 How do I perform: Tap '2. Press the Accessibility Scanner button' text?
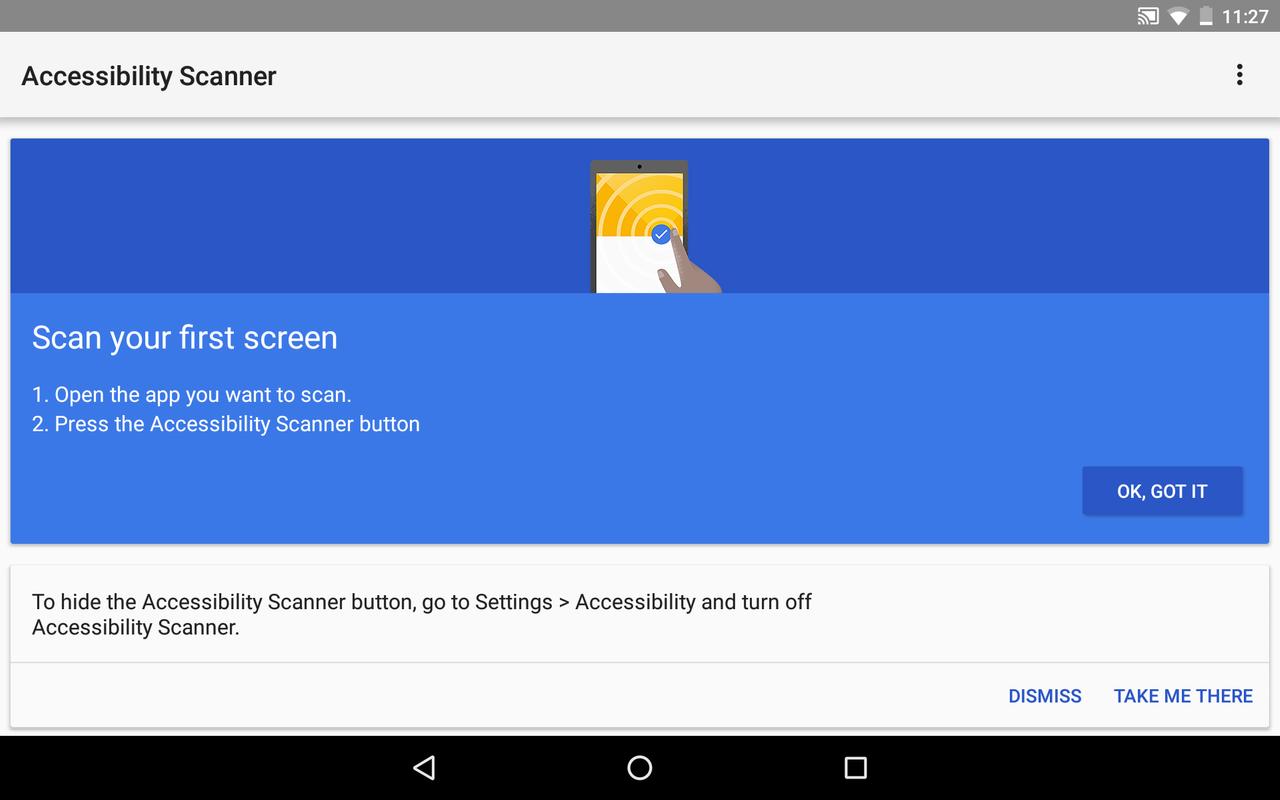click(226, 424)
